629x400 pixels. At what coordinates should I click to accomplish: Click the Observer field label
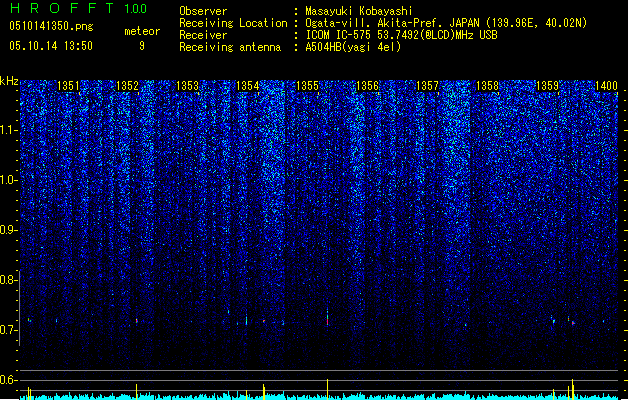click(203, 11)
